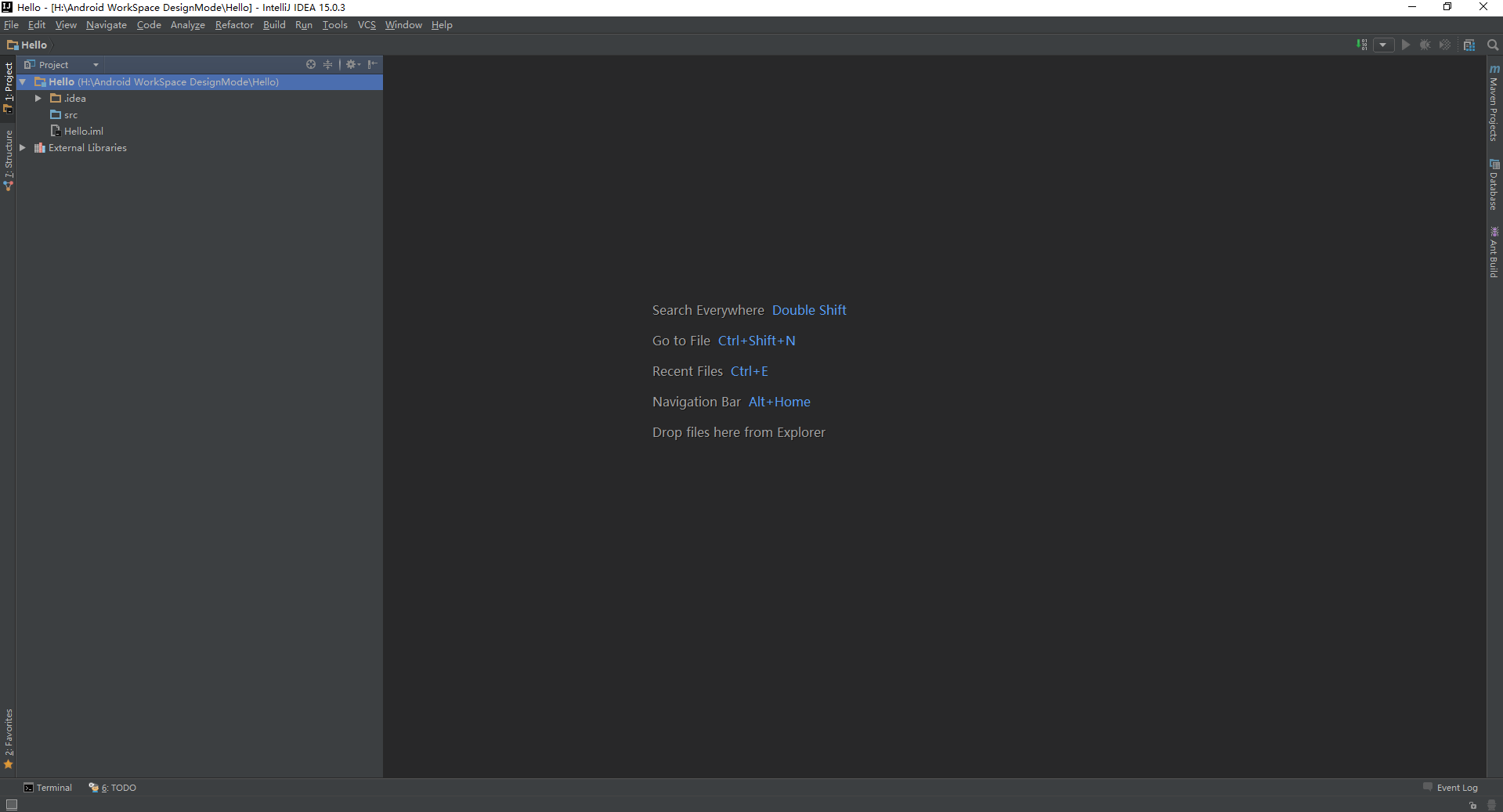Image resolution: width=1503 pixels, height=812 pixels.
Task: Click Hello in the navigation bar
Action: click(27, 45)
